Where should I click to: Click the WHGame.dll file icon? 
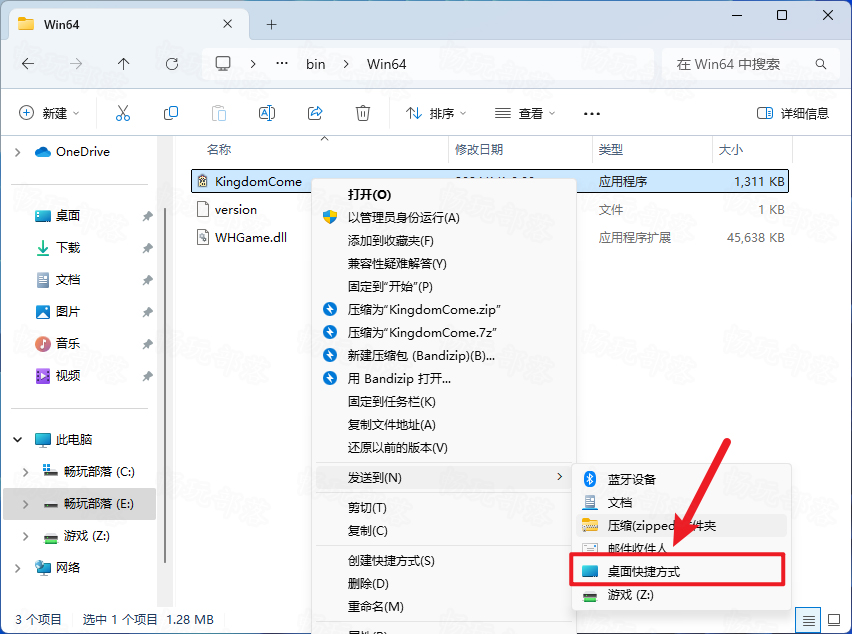click(203, 237)
